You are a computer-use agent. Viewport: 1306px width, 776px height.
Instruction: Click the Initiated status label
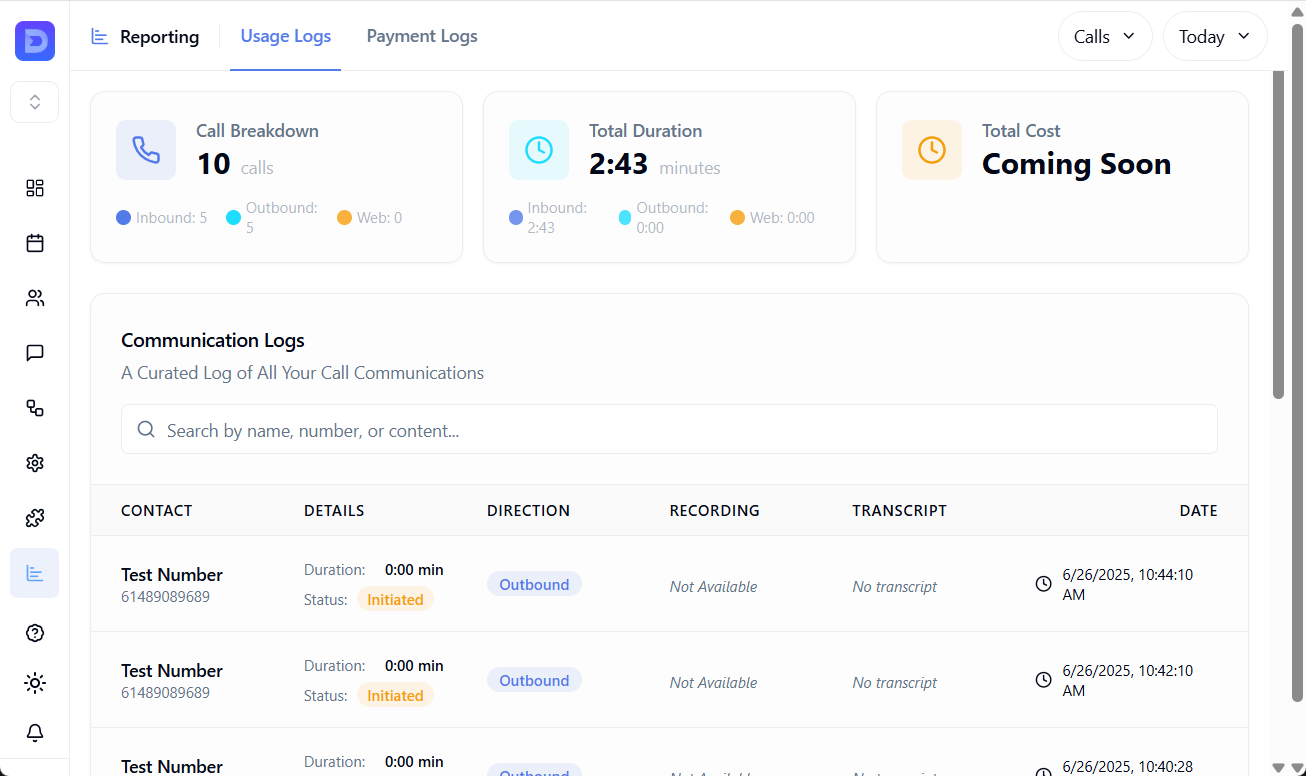[x=395, y=599]
